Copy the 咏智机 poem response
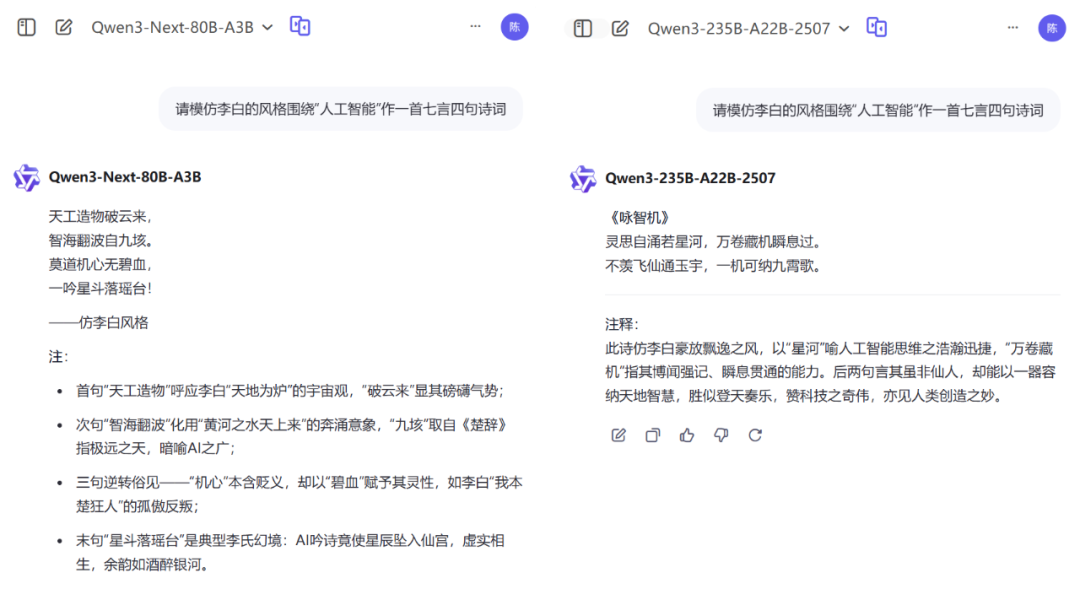The image size is (1080, 589). [653, 435]
